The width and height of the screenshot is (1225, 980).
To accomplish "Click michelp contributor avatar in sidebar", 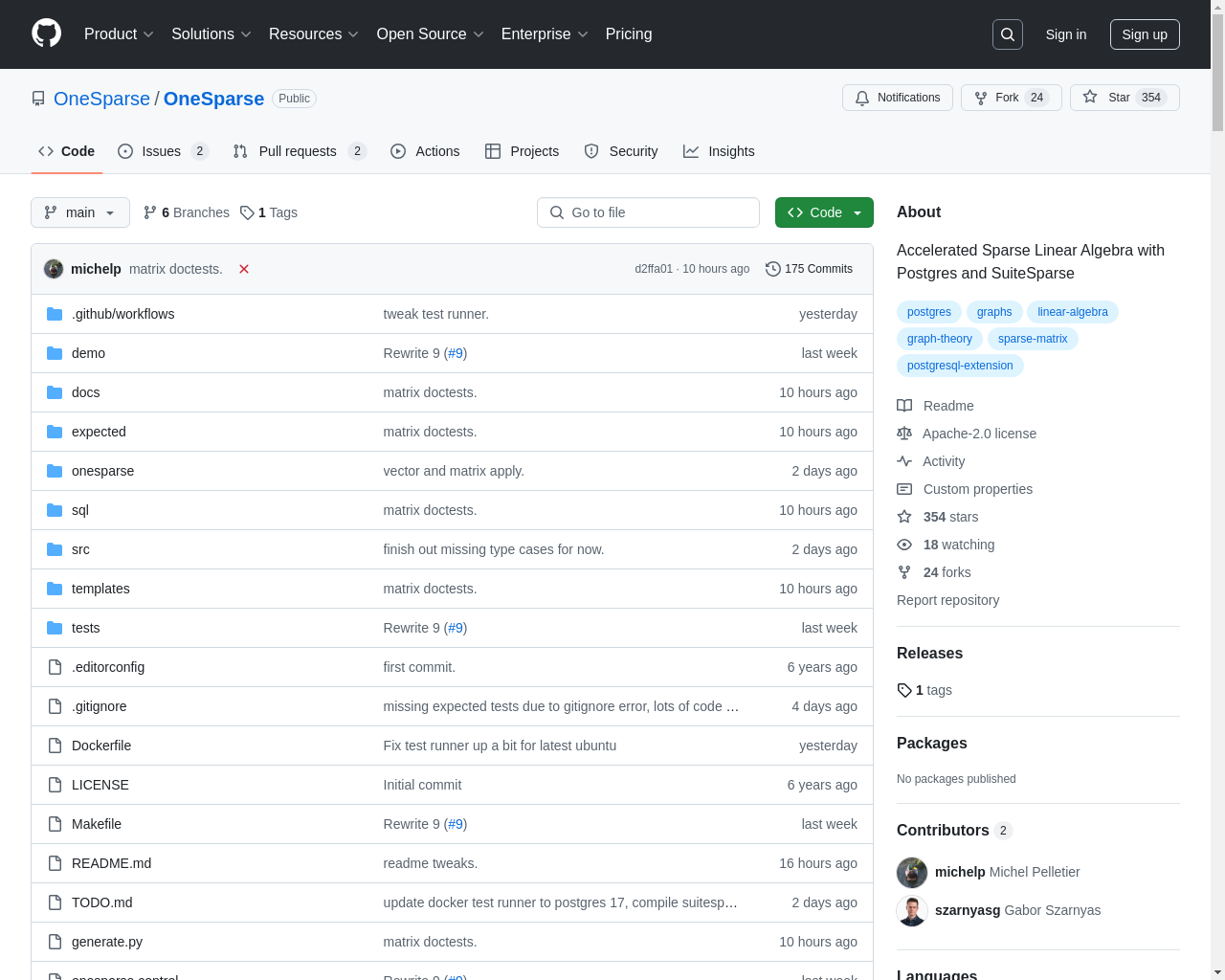I will (x=912, y=872).
